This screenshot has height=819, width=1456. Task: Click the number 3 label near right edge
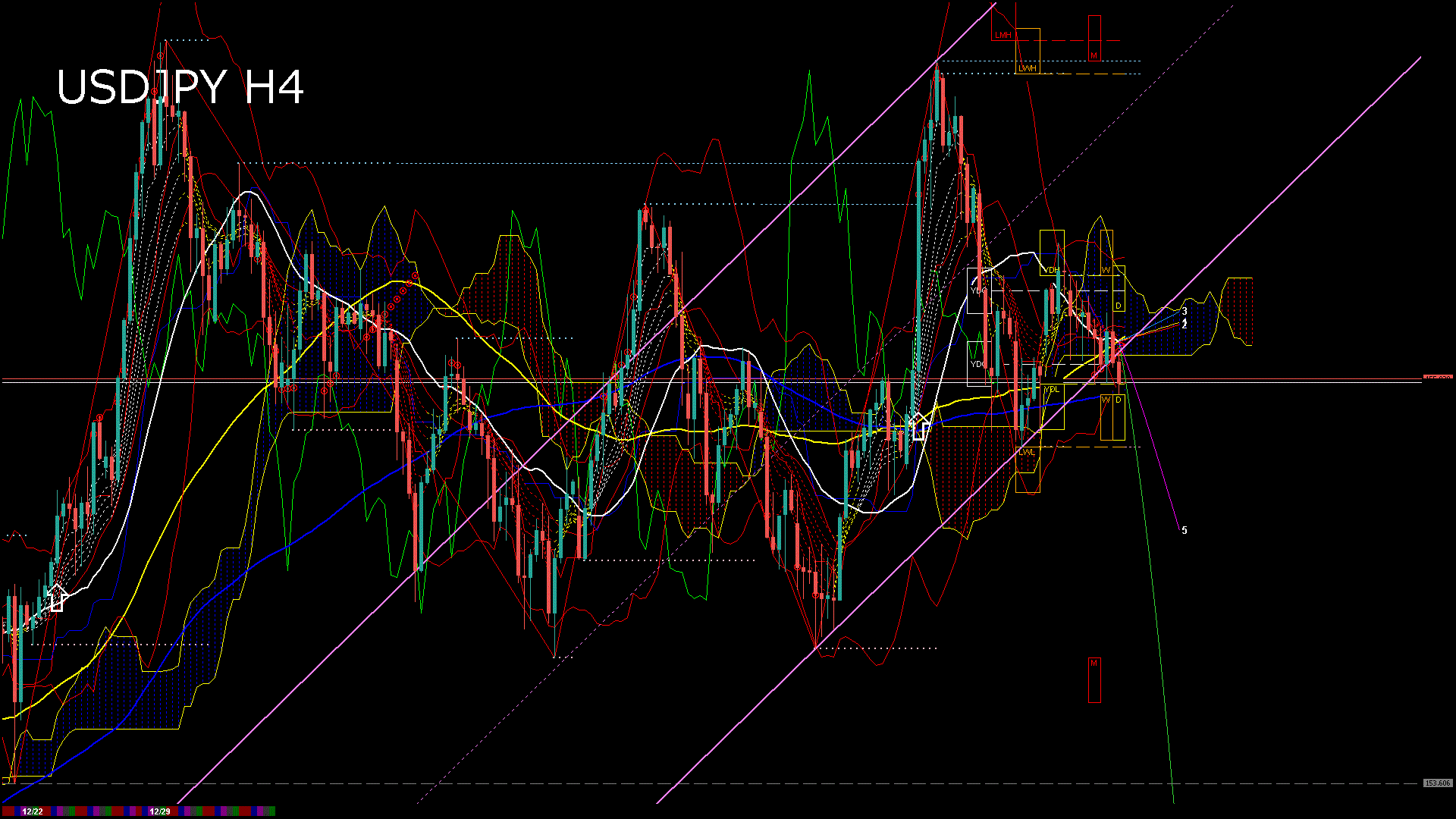pos(1185,310)
